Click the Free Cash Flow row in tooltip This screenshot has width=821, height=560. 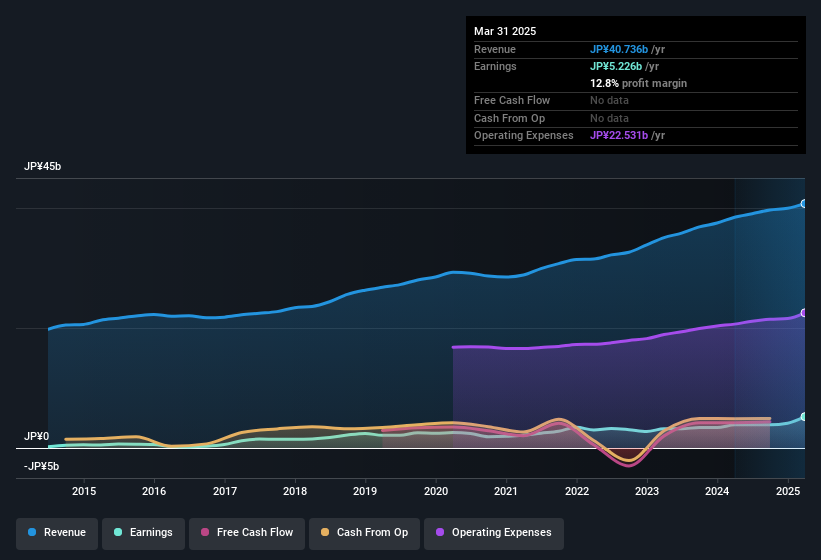pyautogui.click(x=636, y=100)
